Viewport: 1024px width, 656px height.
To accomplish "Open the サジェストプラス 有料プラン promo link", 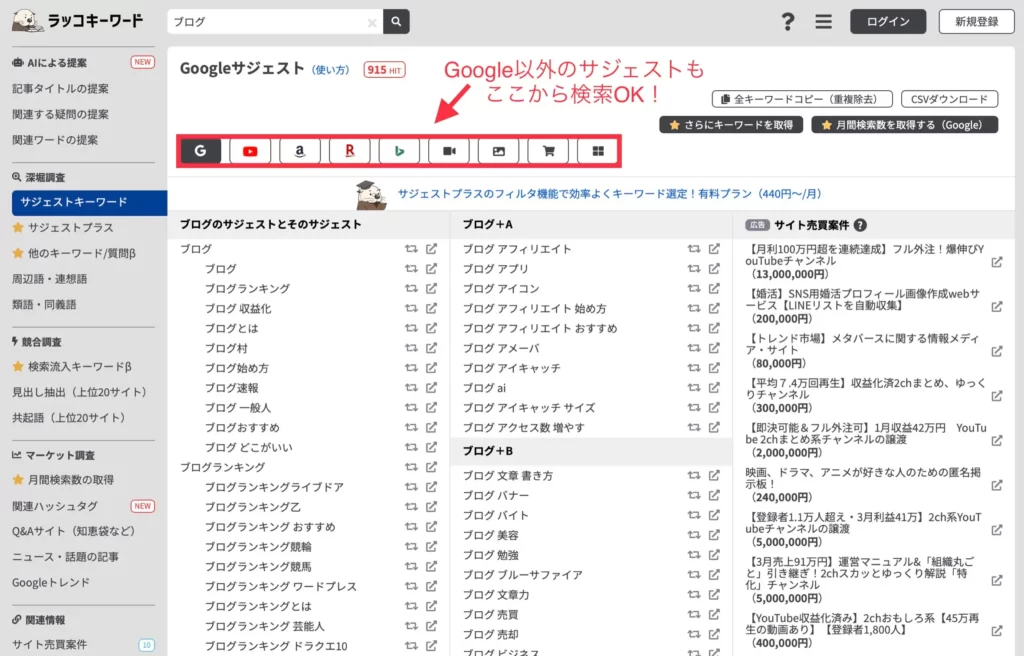I will pos(609,194).
